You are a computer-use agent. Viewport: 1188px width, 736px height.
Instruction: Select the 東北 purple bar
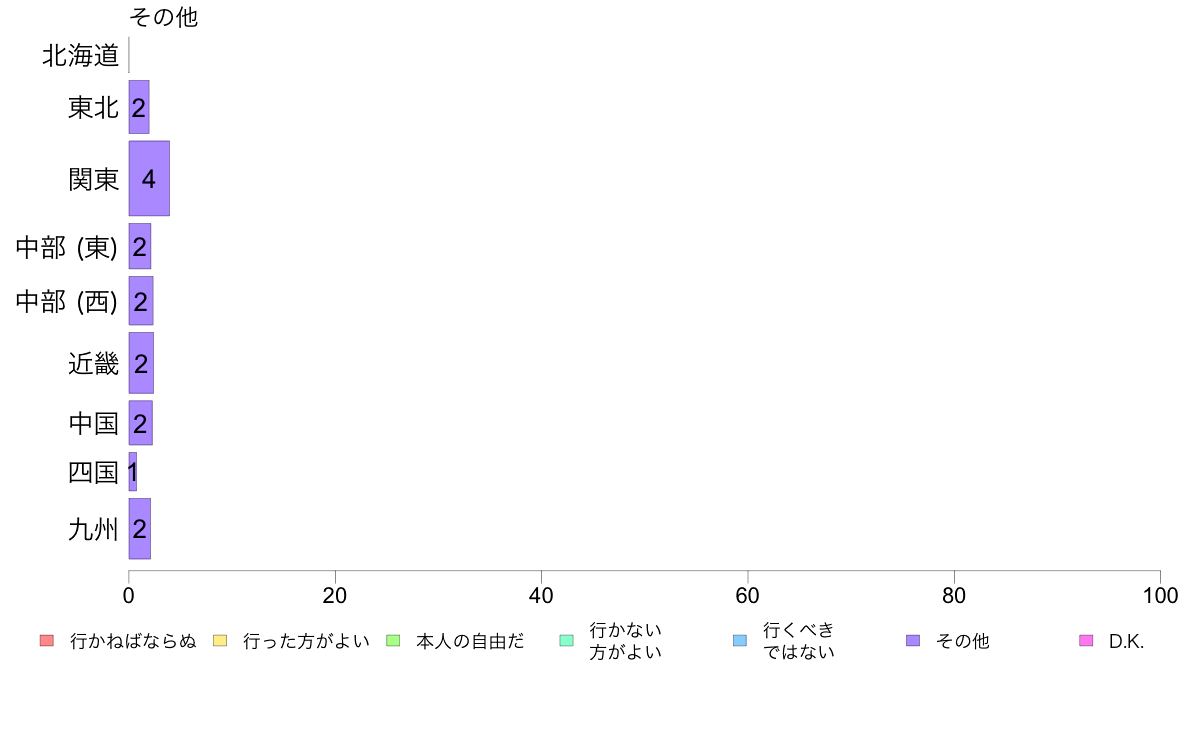click(x=139, y=107)
